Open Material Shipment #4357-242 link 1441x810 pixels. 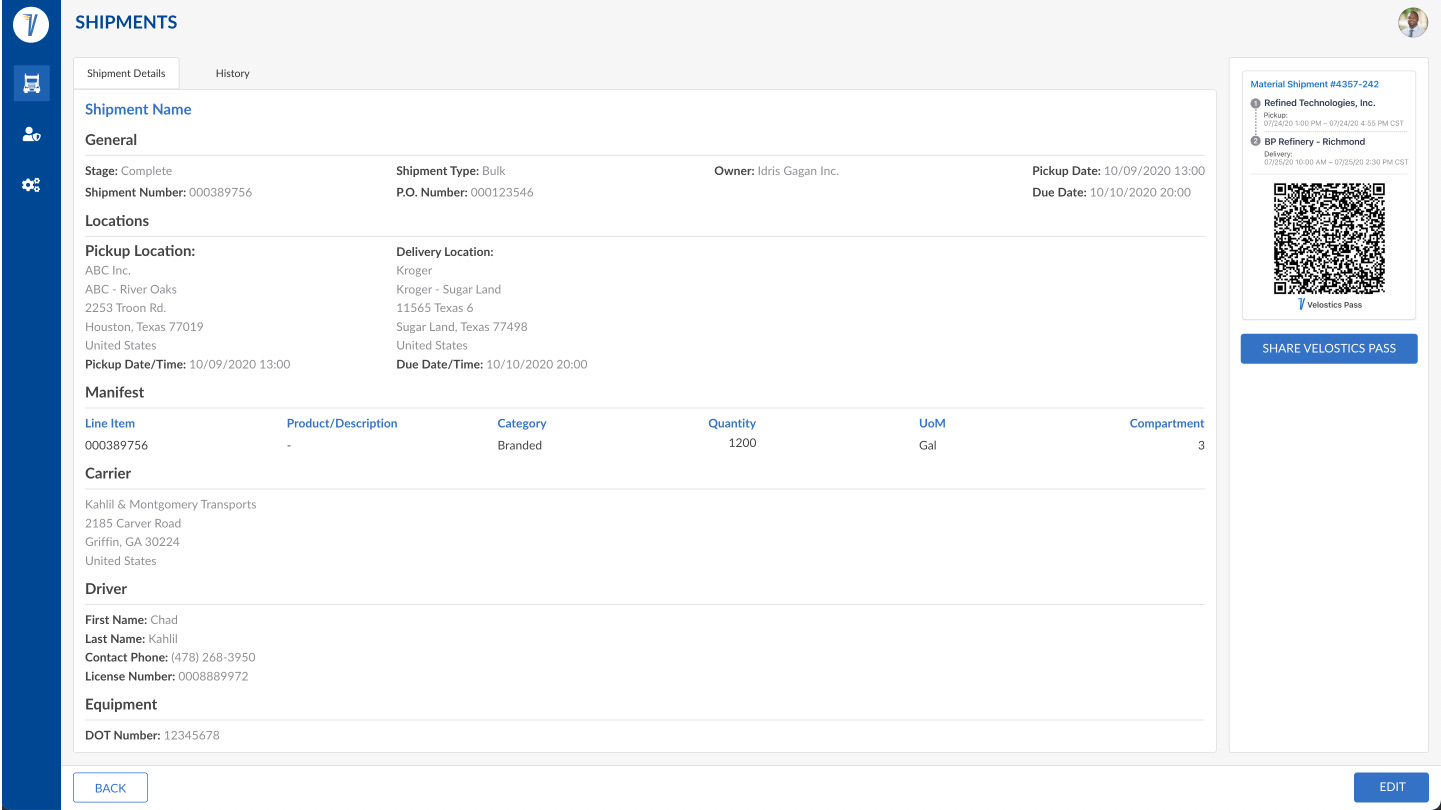pos(1314,85)
